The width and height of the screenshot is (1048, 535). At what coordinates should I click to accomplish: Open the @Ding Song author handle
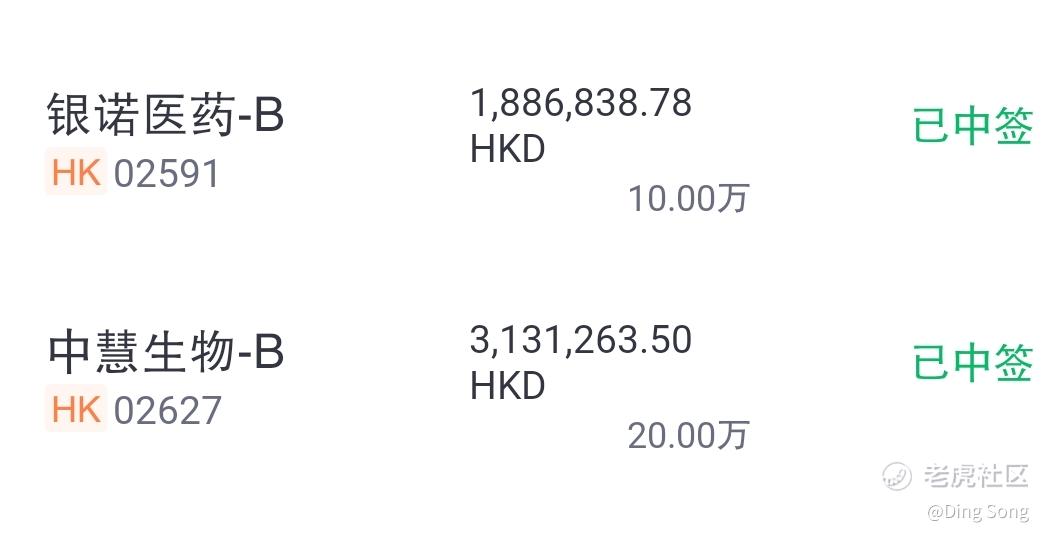[978, 512]
